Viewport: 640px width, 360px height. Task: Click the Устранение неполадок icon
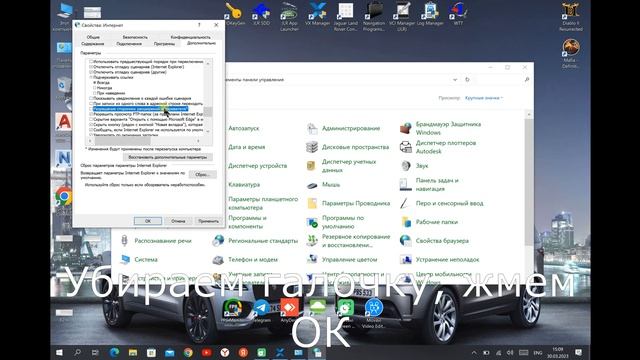(406, 260)
